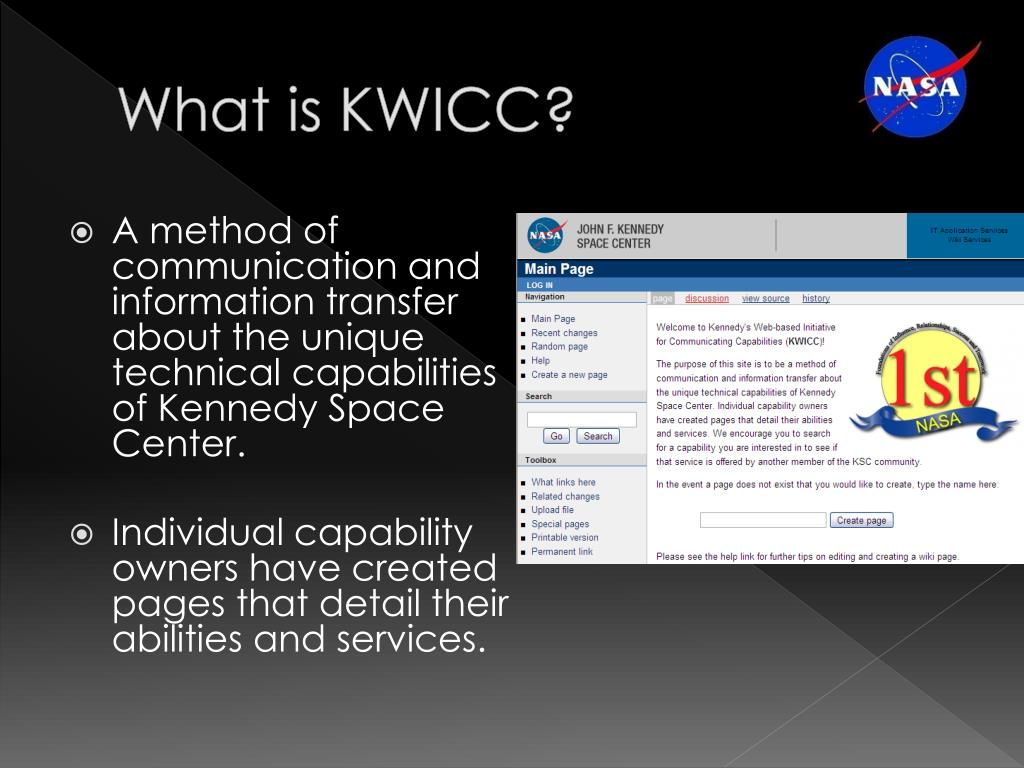Image resolution: width=1024 pixels, height=768 pixels.
Task: Open the Related changes link
Action: pyautogui.click(x=565, y=496)
